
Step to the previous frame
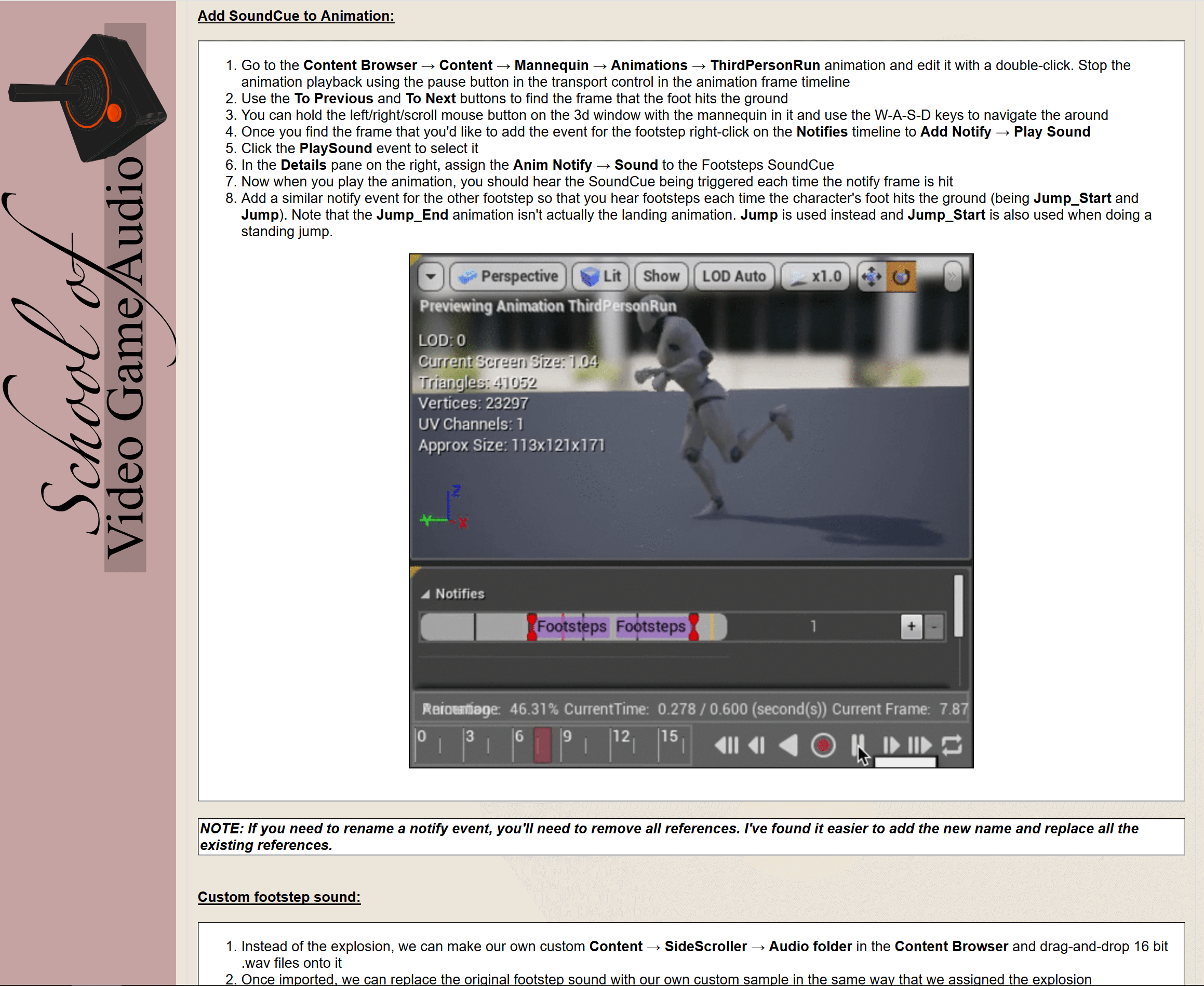coord(756,745)
